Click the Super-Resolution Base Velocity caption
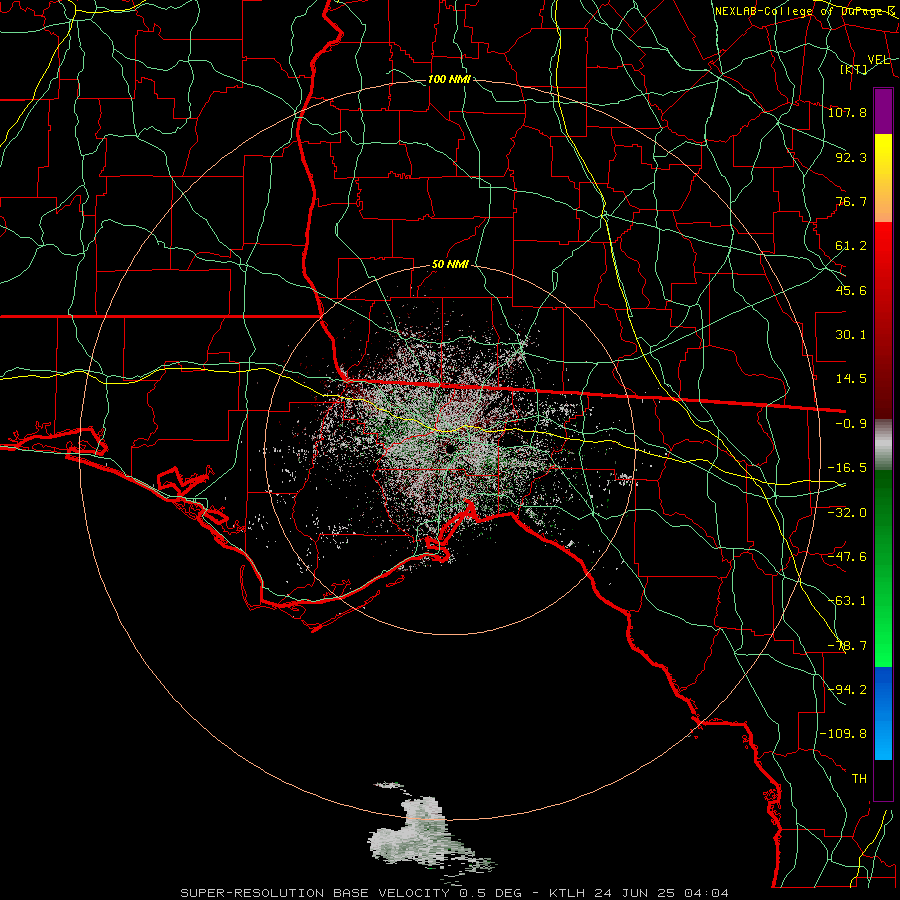The height and width of the screenshot is (900, 900). pyautogui.click(x=455, y=893)
